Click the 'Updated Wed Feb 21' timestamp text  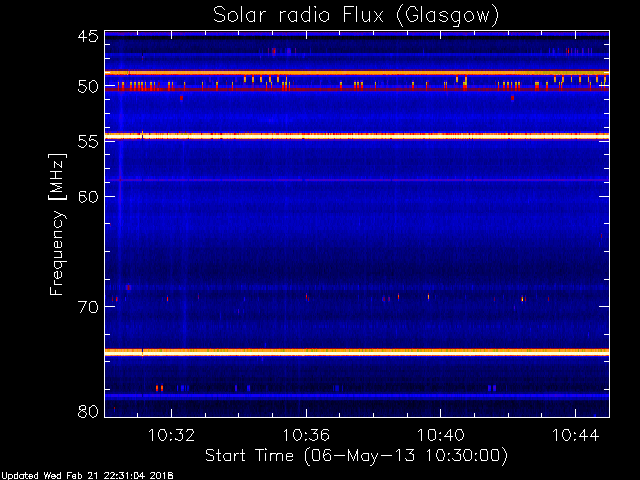[x=87, y=476]
